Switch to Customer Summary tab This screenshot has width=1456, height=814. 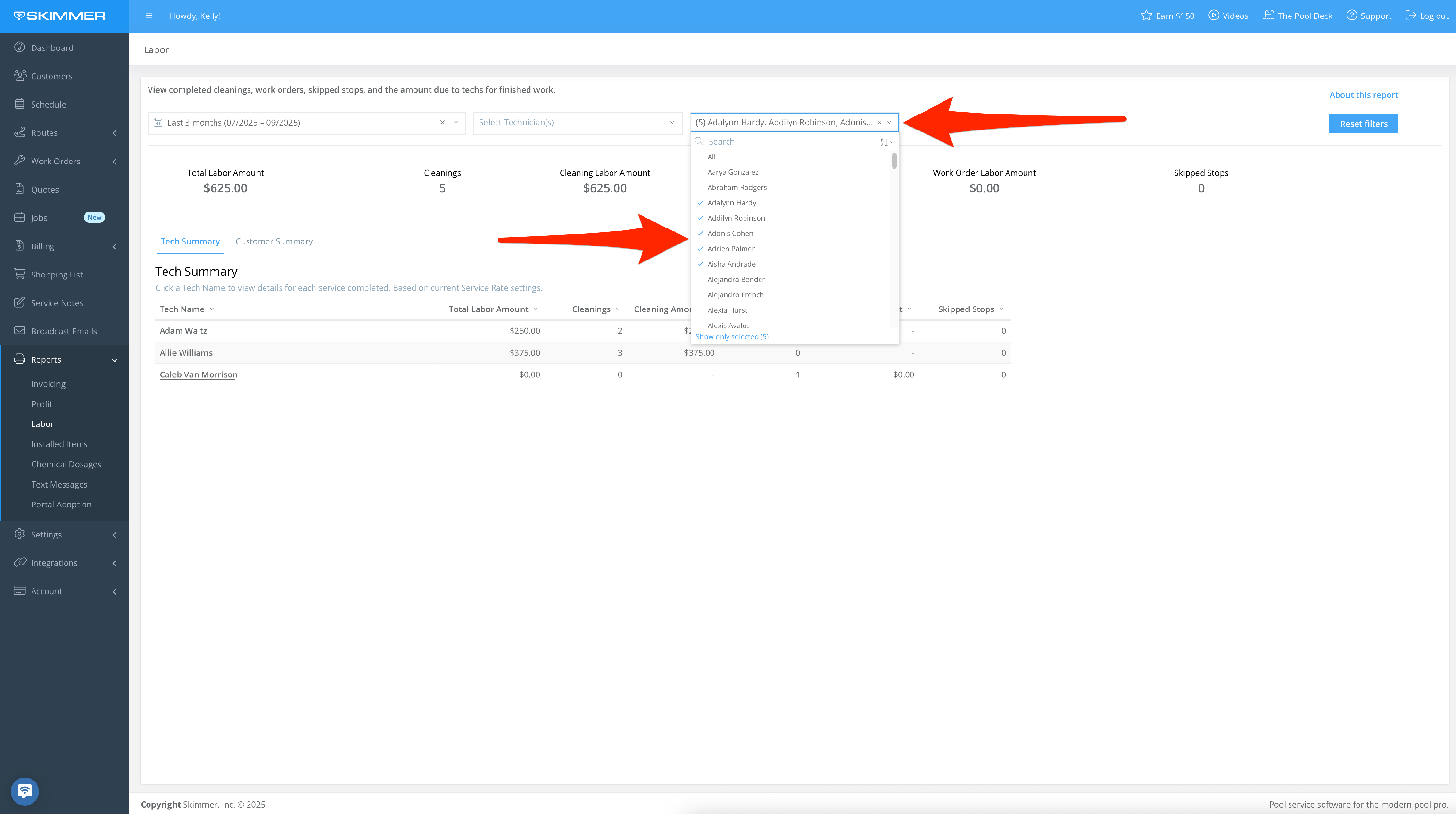[274, 242]
